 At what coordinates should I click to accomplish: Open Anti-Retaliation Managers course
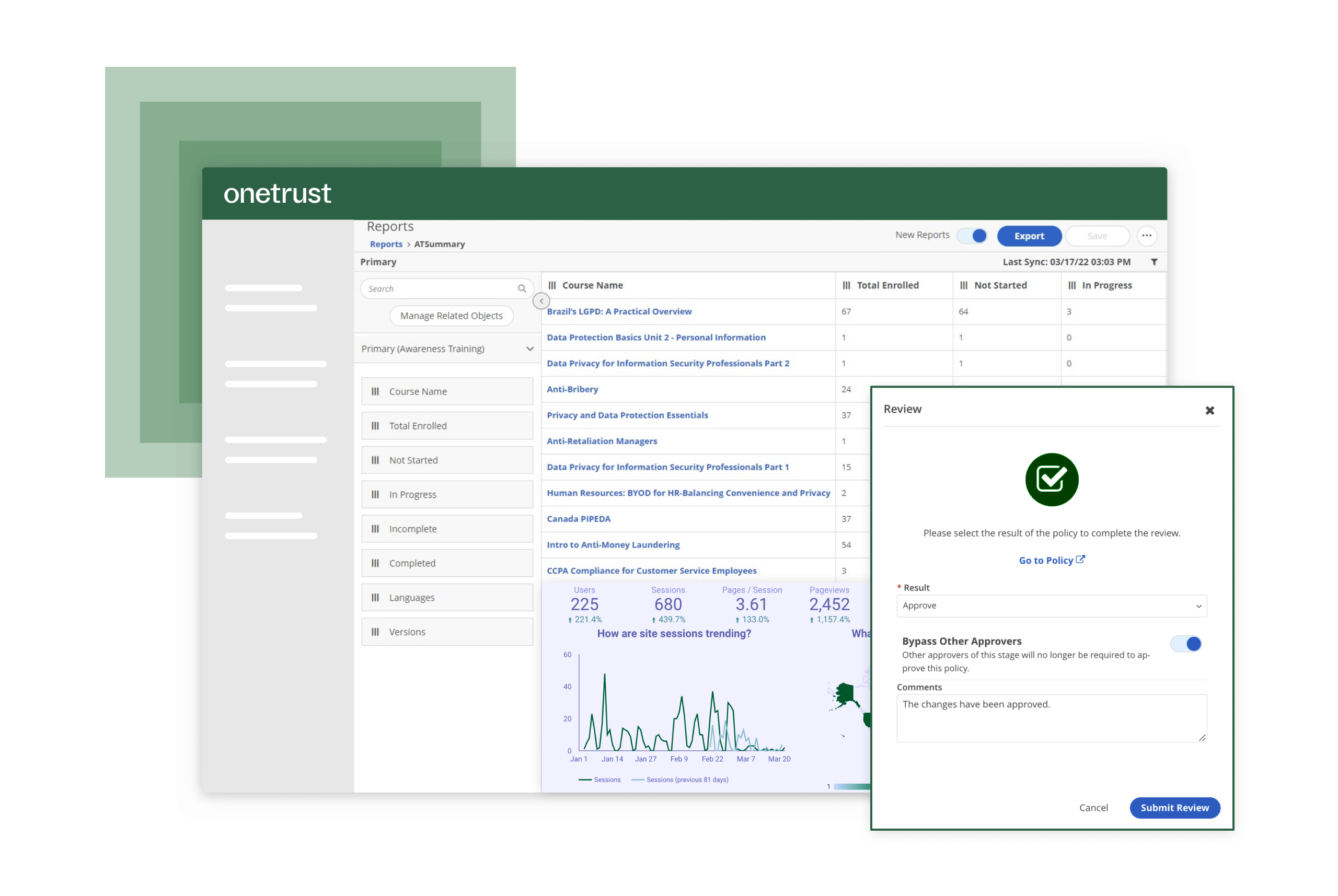(601, 441)
